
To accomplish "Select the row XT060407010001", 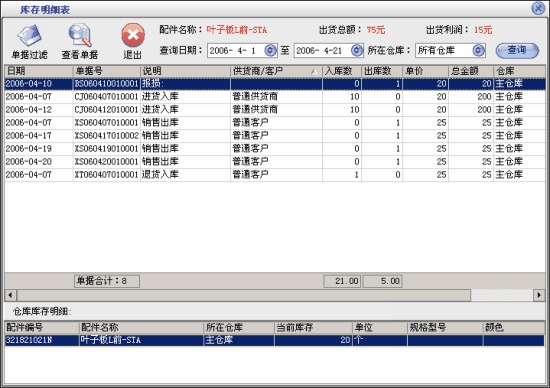I will coord(275,174).
